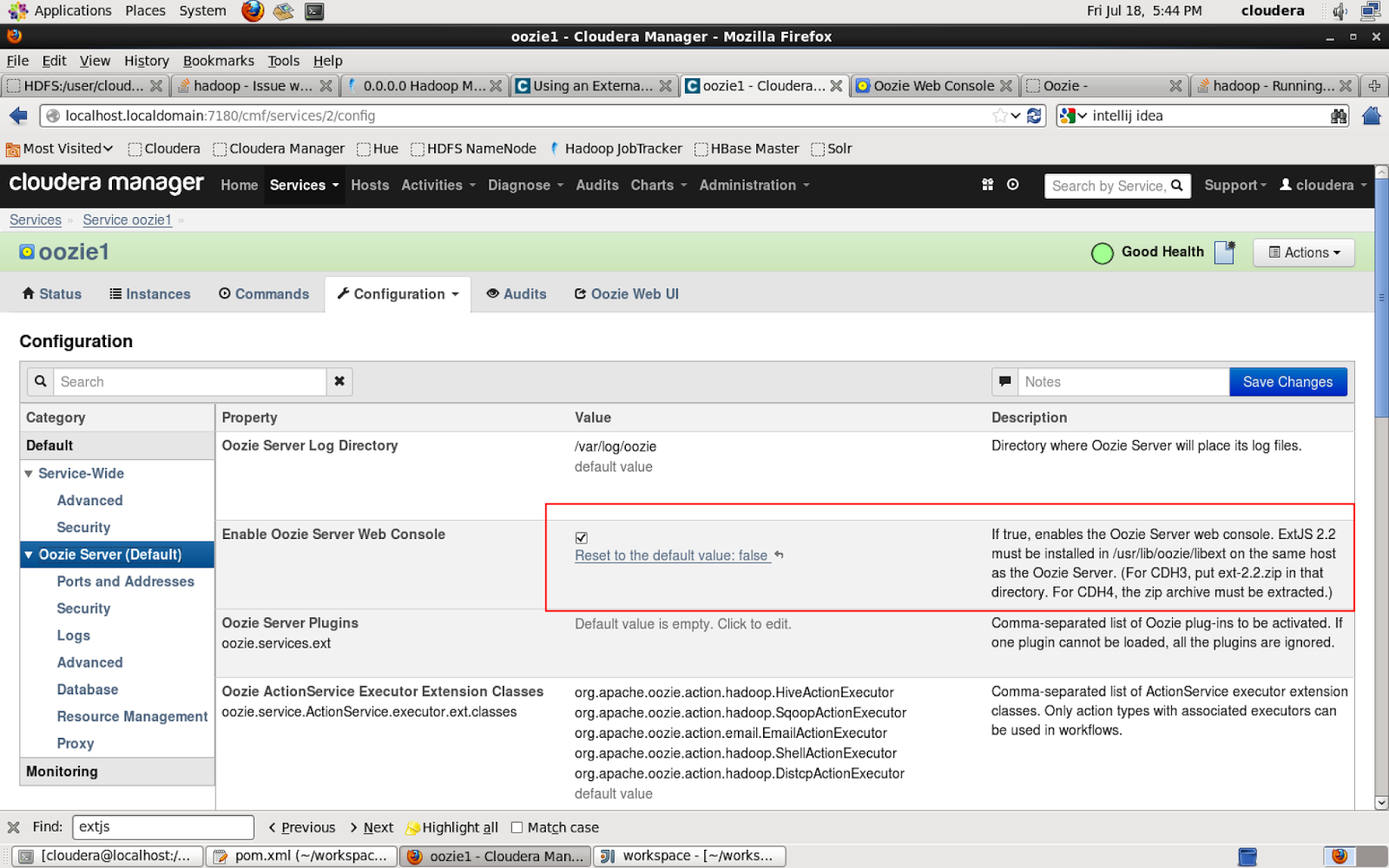Go to the Firefox home page icon

click(1372, 115)
